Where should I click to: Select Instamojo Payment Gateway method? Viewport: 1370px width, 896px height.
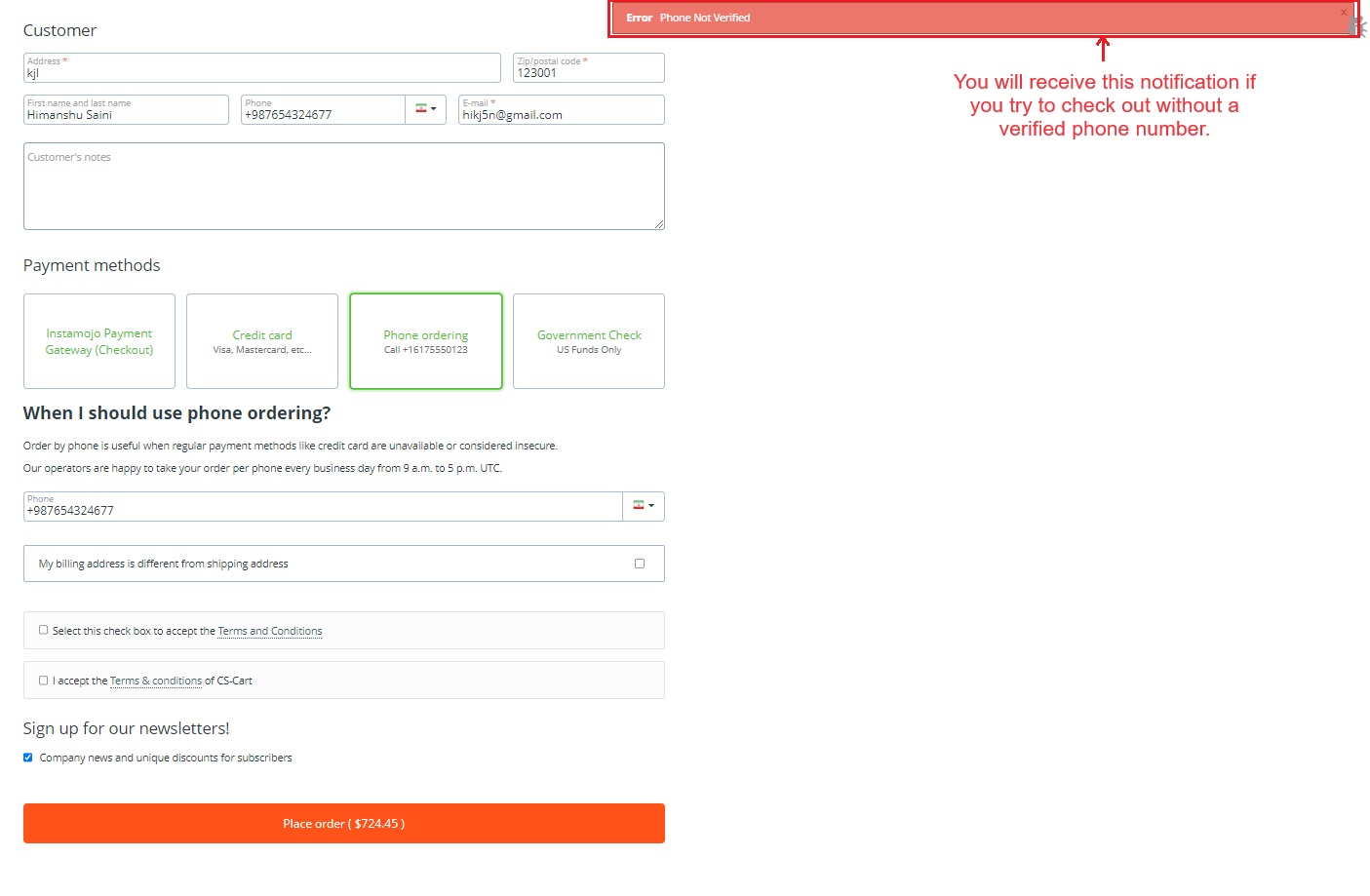point(99,341)
